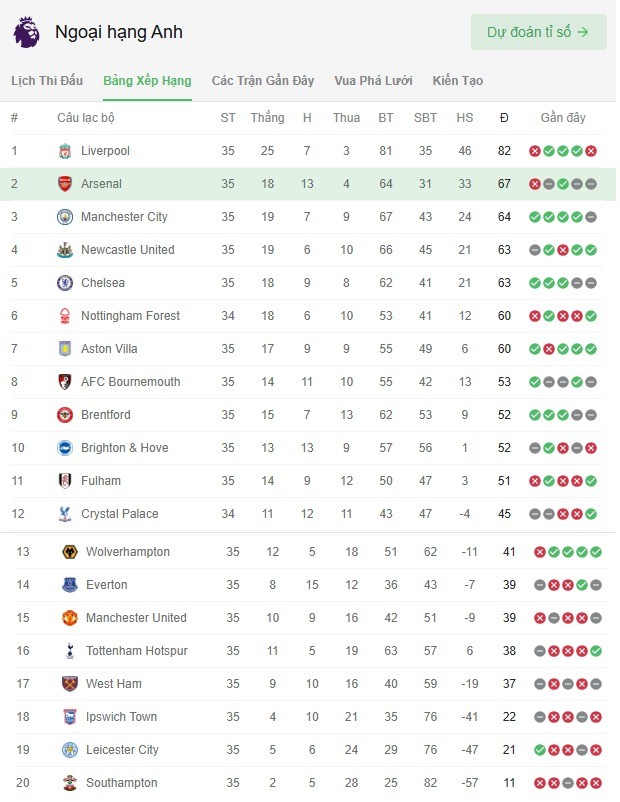Click the Chelsea club crest
This screenshot has width=620, height=802.
click(65, 283)
